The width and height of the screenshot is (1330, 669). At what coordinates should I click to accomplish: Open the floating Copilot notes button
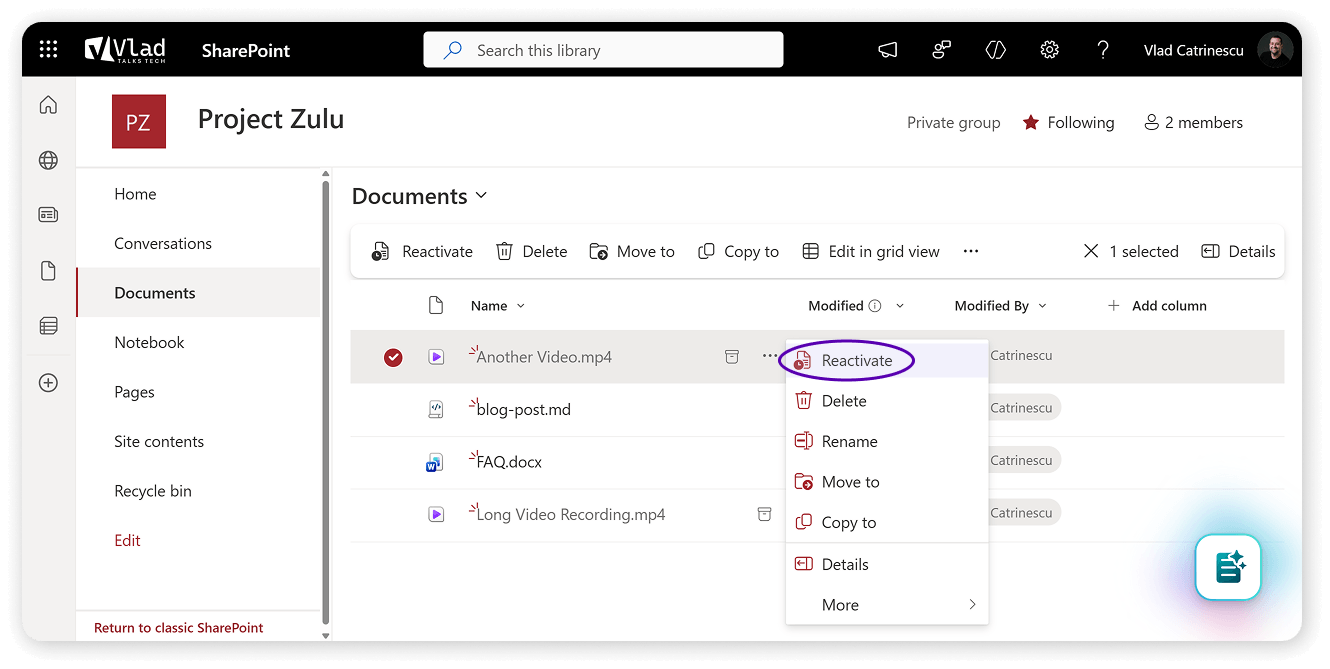[1228, 567]
